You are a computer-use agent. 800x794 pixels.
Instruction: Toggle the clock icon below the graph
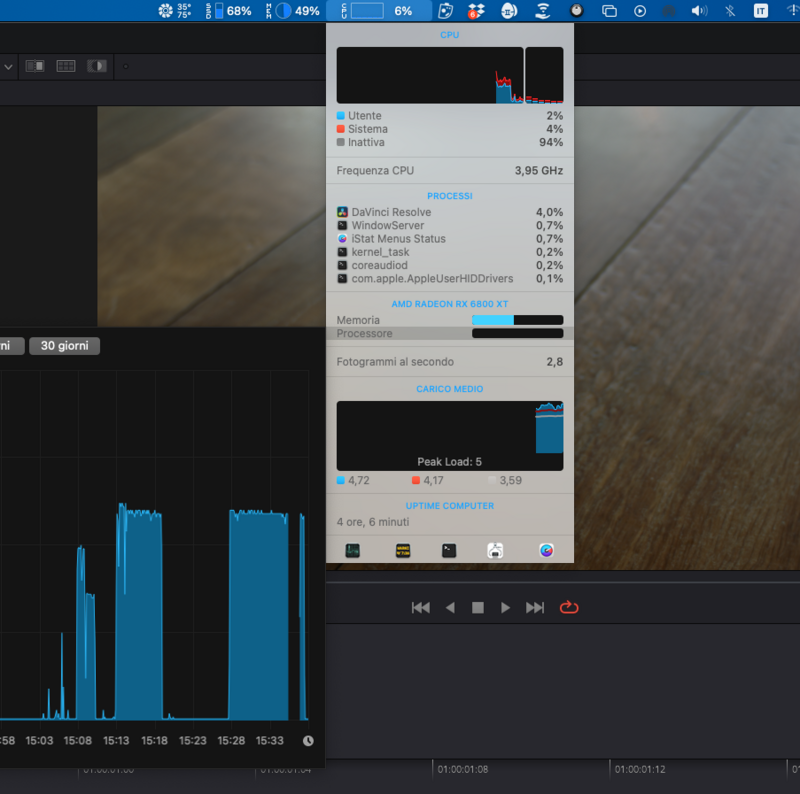[x=308, y=741]
